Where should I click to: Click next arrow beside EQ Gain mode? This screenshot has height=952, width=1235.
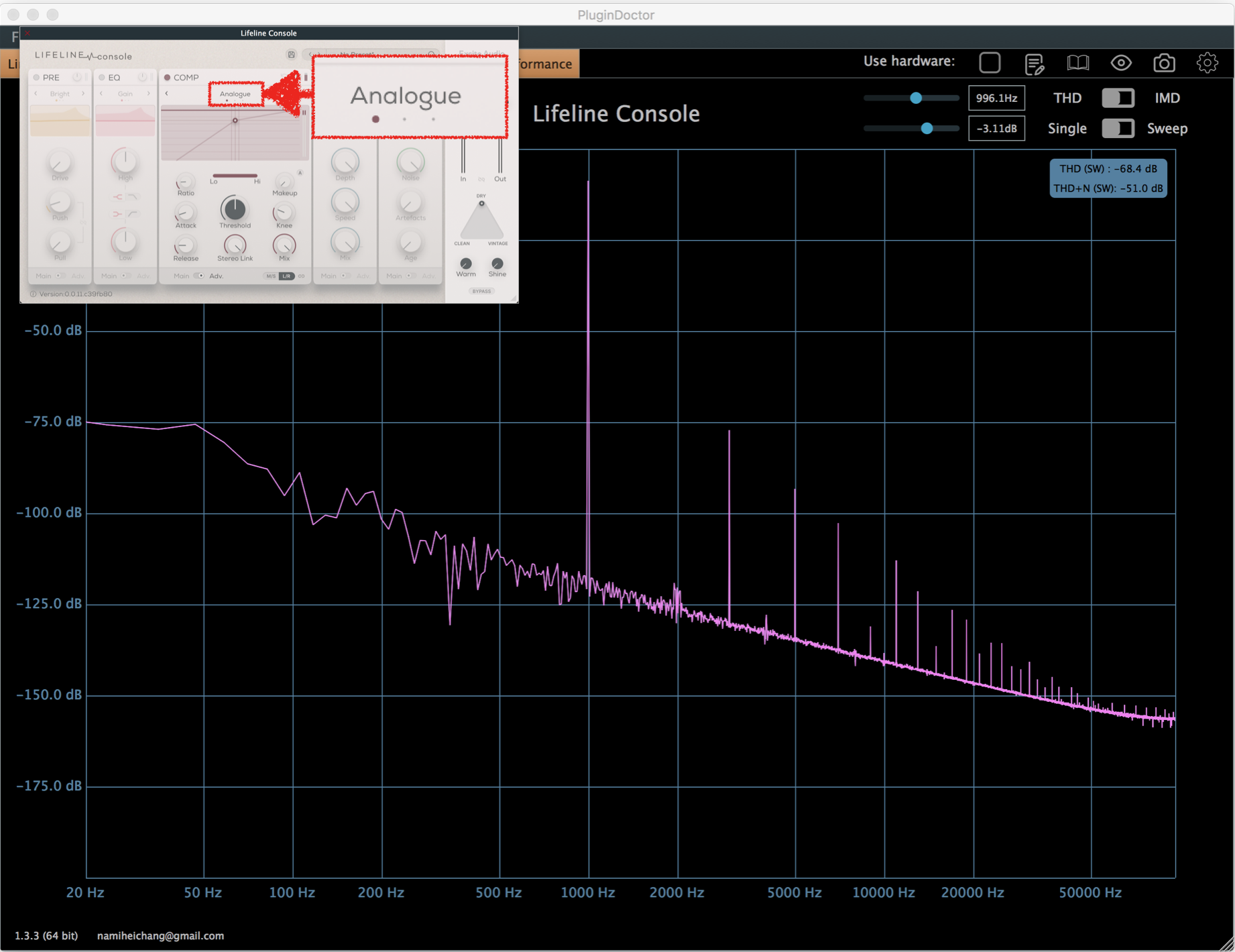click(148, 94)
